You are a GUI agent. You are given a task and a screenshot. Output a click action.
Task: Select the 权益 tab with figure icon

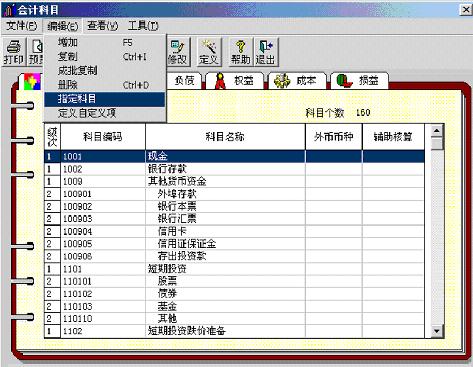234,81
